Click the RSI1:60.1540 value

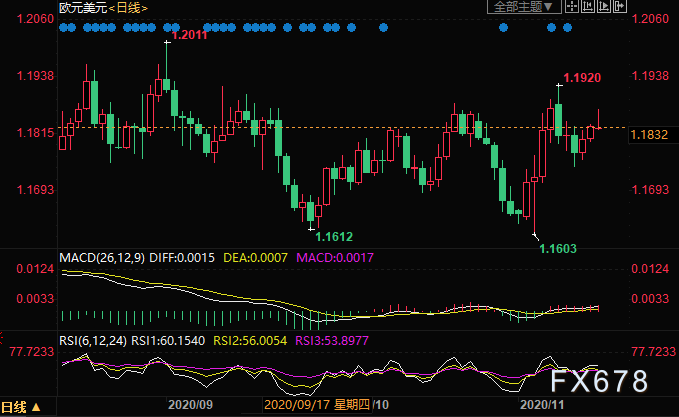click(x=168, y=341)
